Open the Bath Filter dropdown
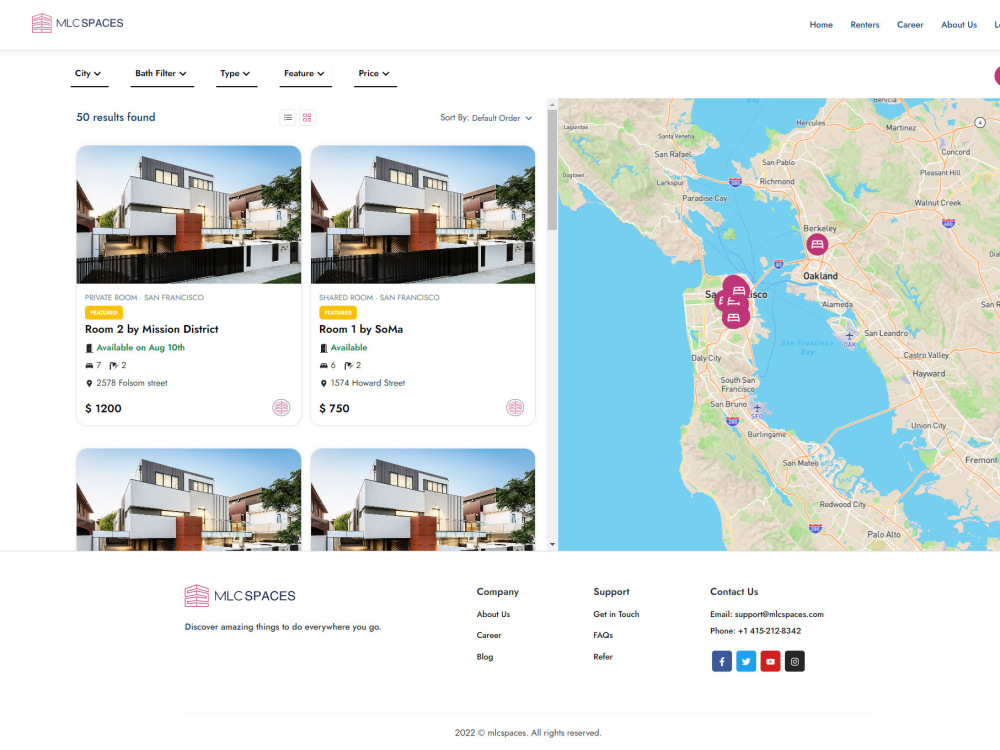1000x750 pixels. (x=161, y=73)
